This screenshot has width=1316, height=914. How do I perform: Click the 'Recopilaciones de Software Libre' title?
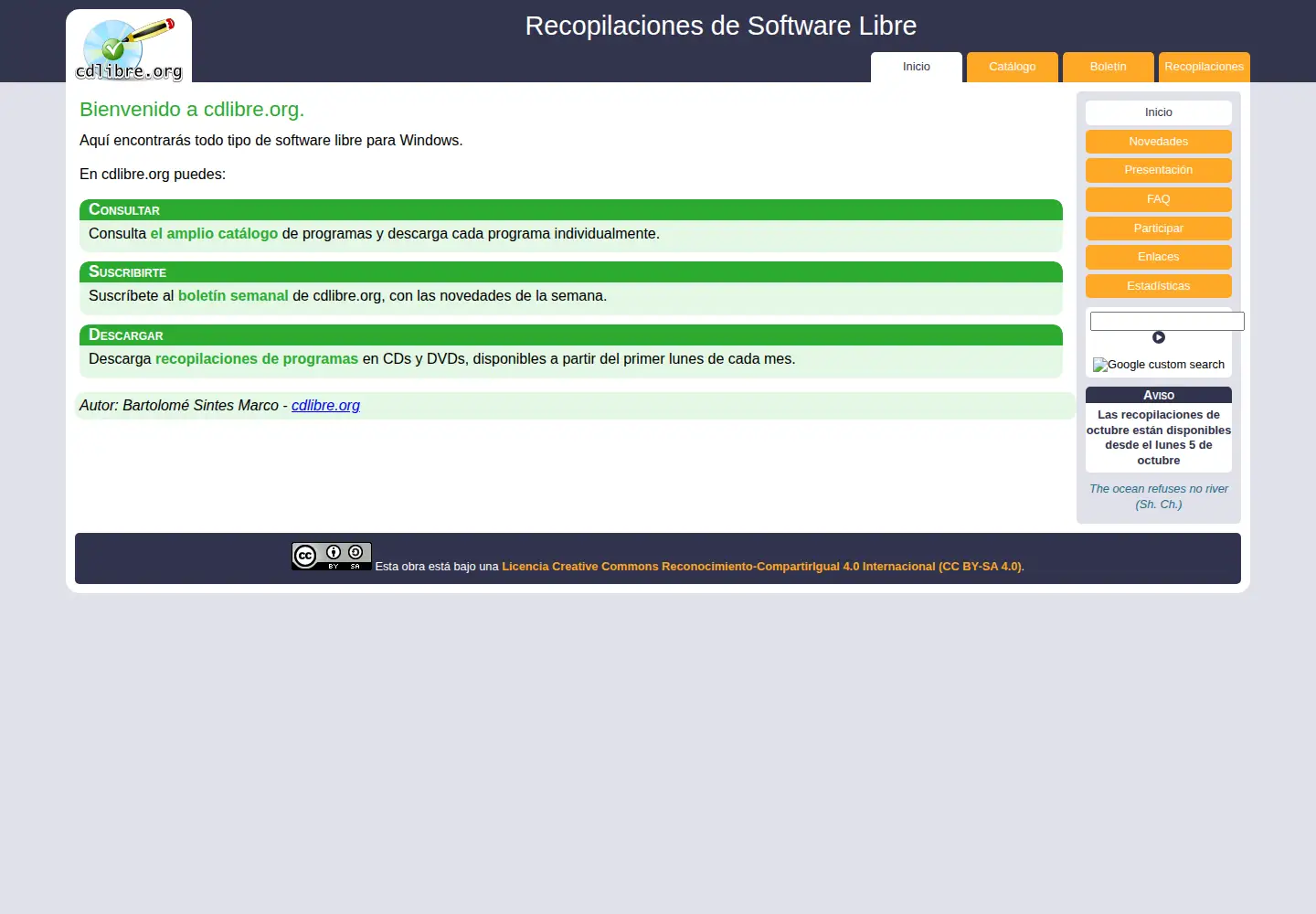click(721, 26)
